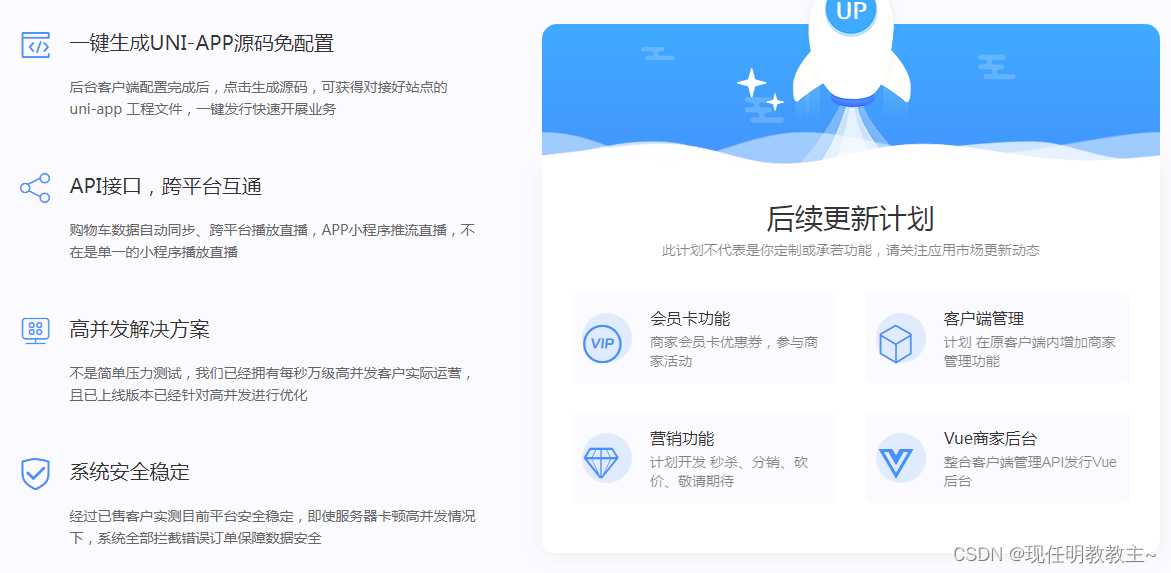The width and height of the screenshot is (1171, 573).
Task: Click the heading 一键生成UNI-APP源码免配置
Action: click(x=202, y=43)
